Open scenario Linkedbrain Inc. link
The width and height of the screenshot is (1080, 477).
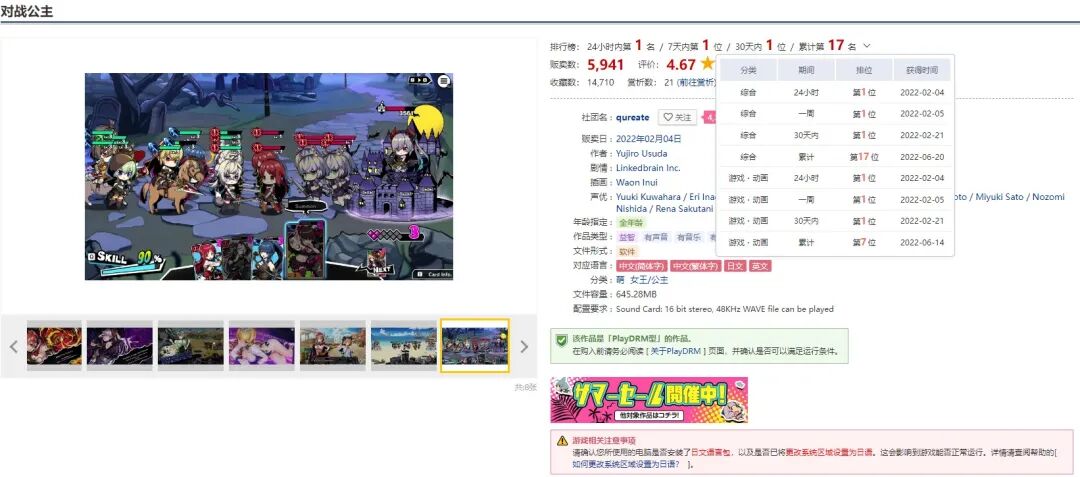point(648,168)
